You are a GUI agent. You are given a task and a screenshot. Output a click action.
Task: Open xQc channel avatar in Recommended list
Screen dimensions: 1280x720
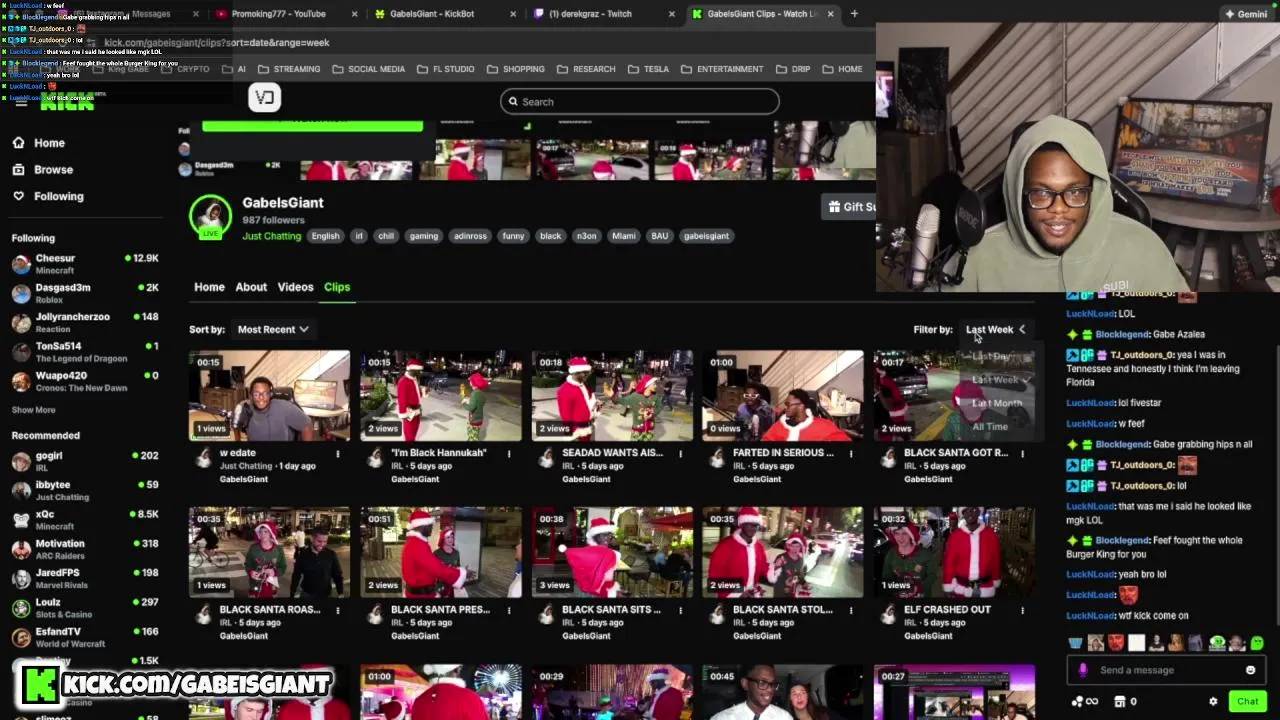click(x=21, y=520)
